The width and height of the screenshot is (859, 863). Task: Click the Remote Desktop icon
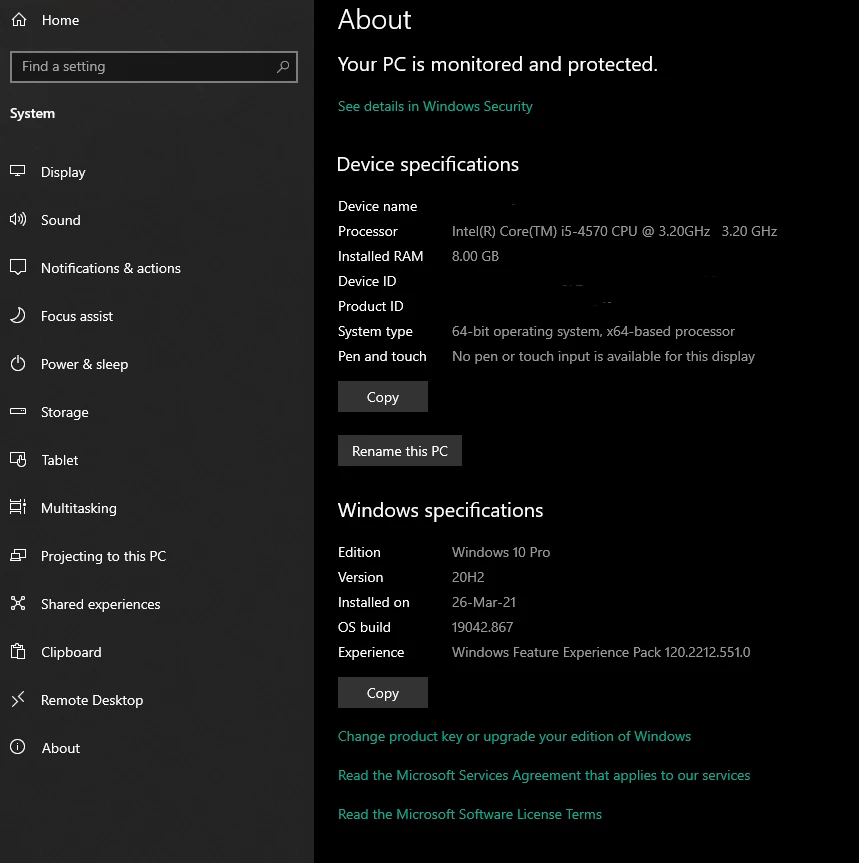tap(18, 699)
